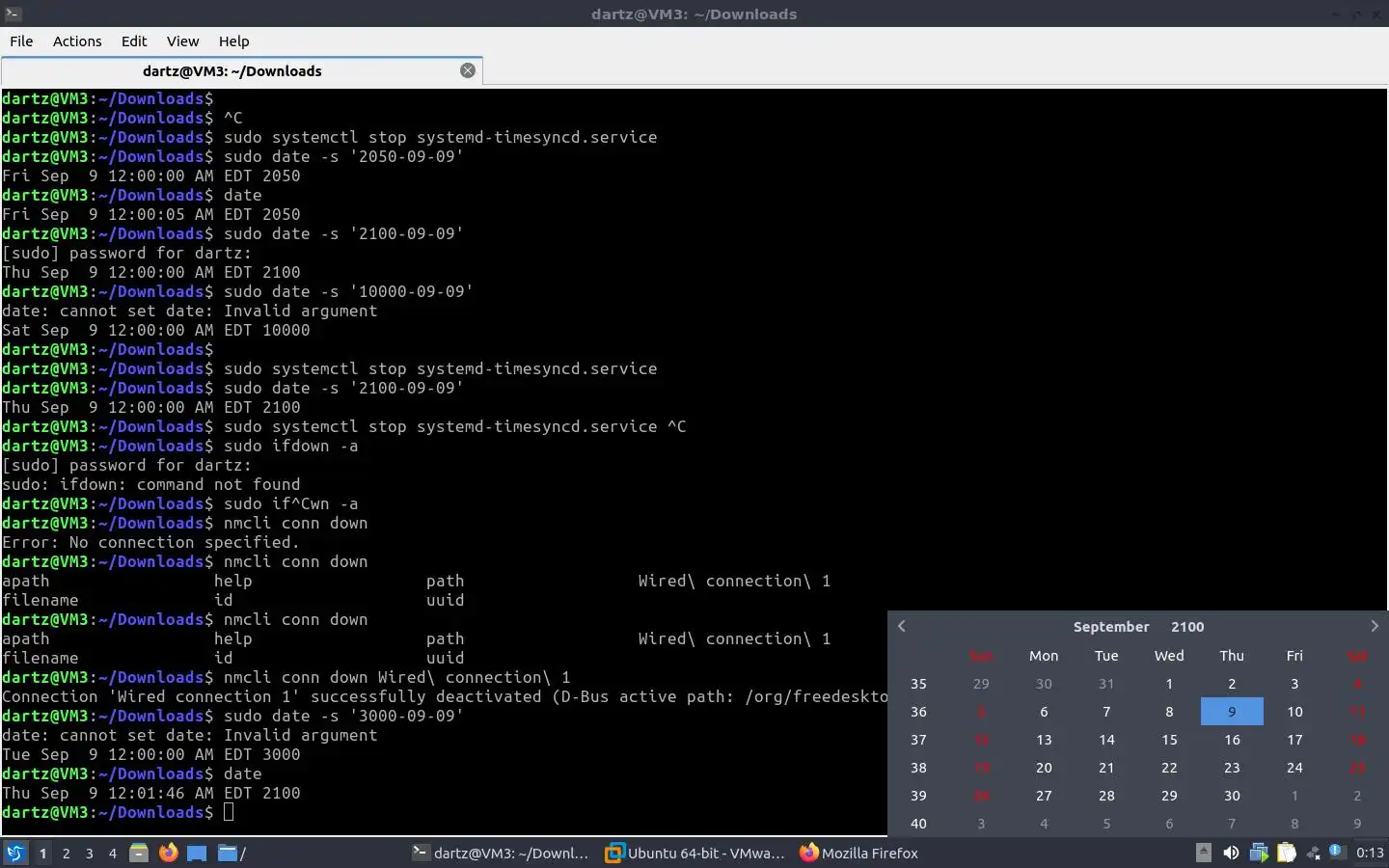Click the September month label in calendar
The image size is (1389, 868).
(1111, 627)
